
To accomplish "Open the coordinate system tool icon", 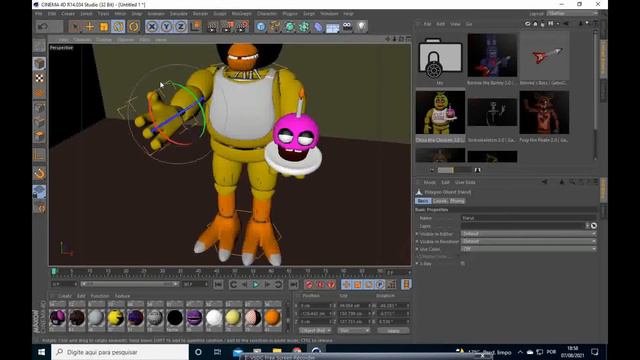I will pos(196,27).
